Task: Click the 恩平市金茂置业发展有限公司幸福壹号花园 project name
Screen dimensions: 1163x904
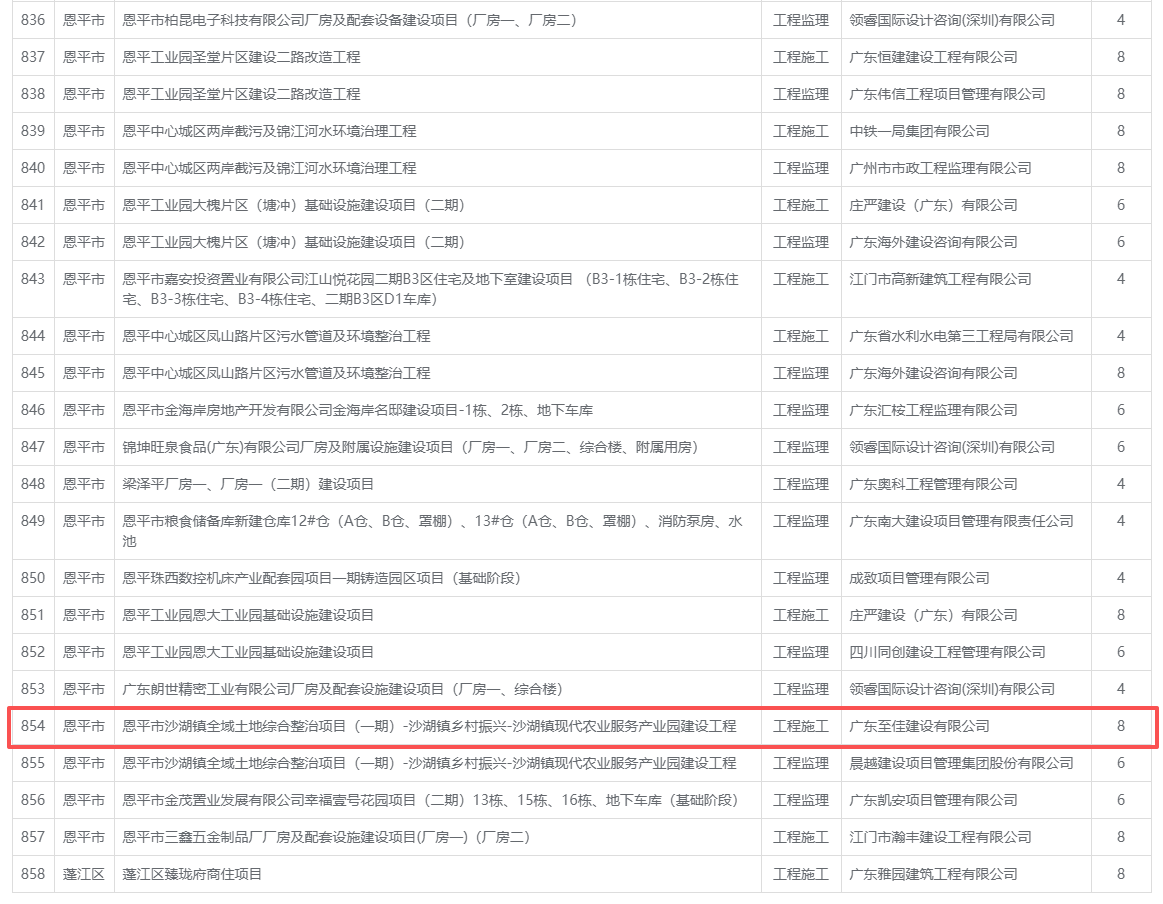Action: coord(430,802)
